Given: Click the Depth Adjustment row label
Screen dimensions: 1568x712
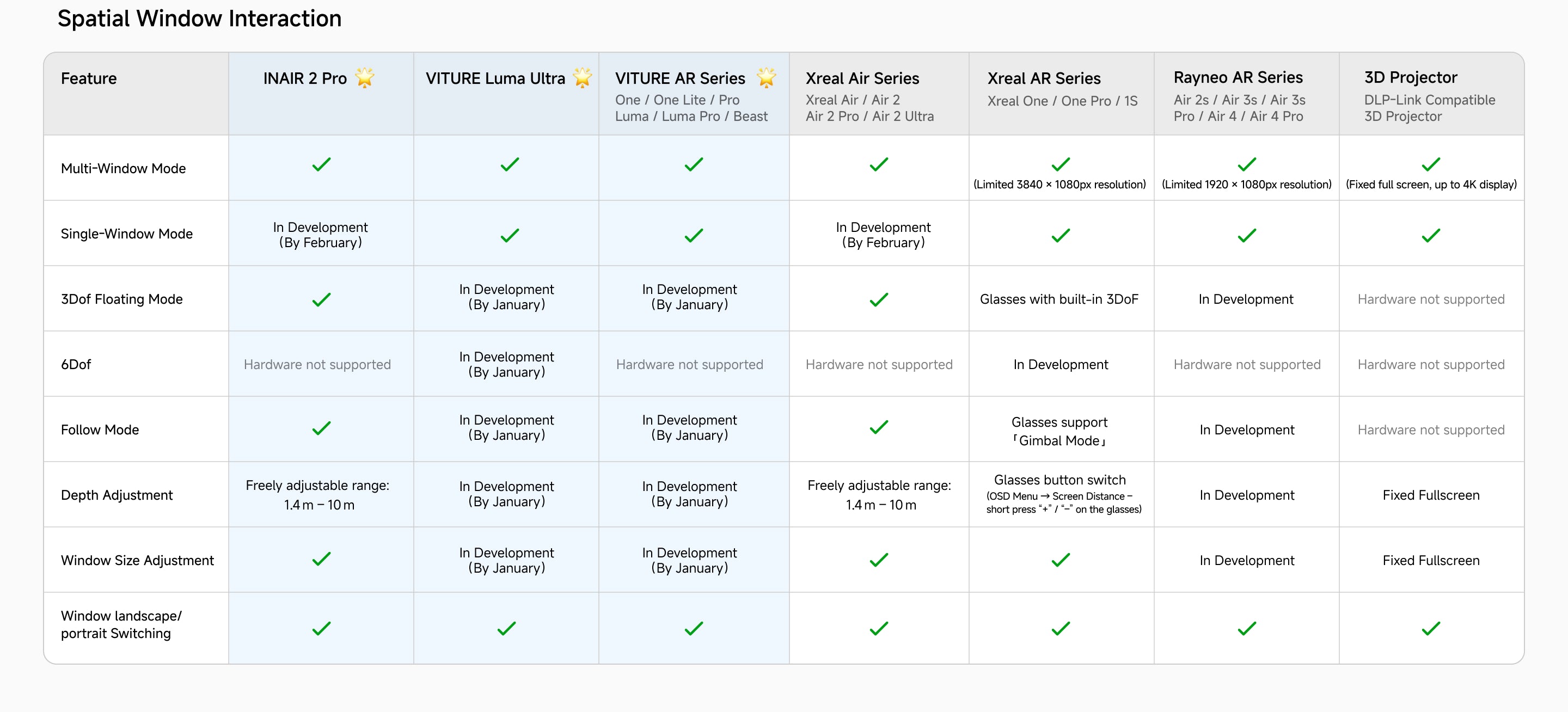Looking at the screenshot, I should pyautogui.click(x=117, y=495).
